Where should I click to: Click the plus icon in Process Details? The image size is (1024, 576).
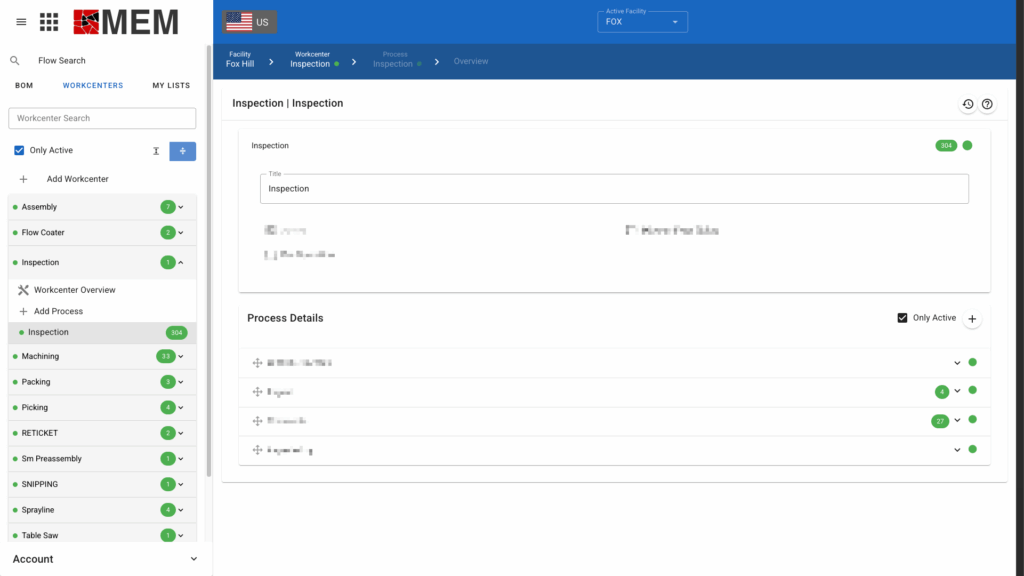[x=972, y=318]
